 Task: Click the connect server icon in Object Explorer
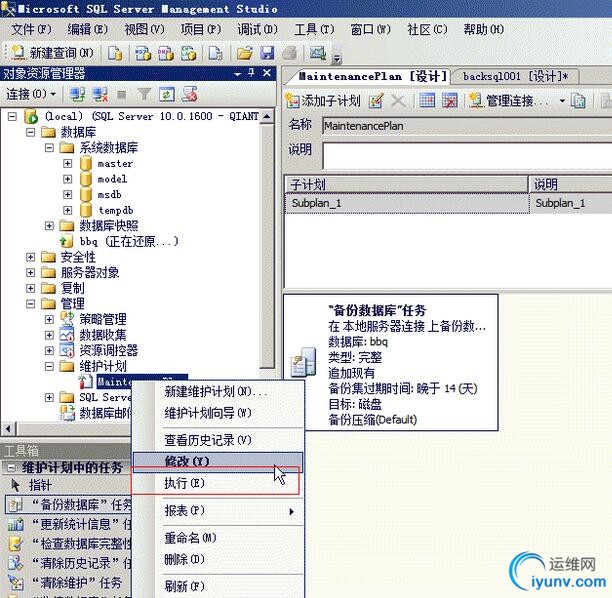[77, 94]
